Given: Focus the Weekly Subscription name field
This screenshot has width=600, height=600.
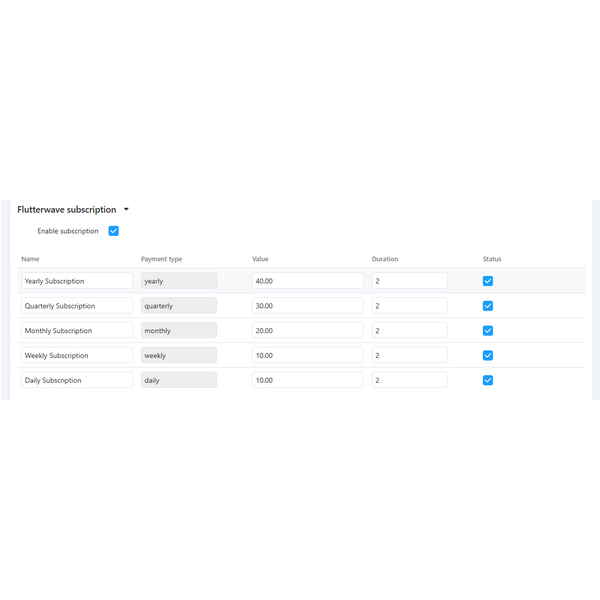Looking at the screenshot, I should (76, 355).
